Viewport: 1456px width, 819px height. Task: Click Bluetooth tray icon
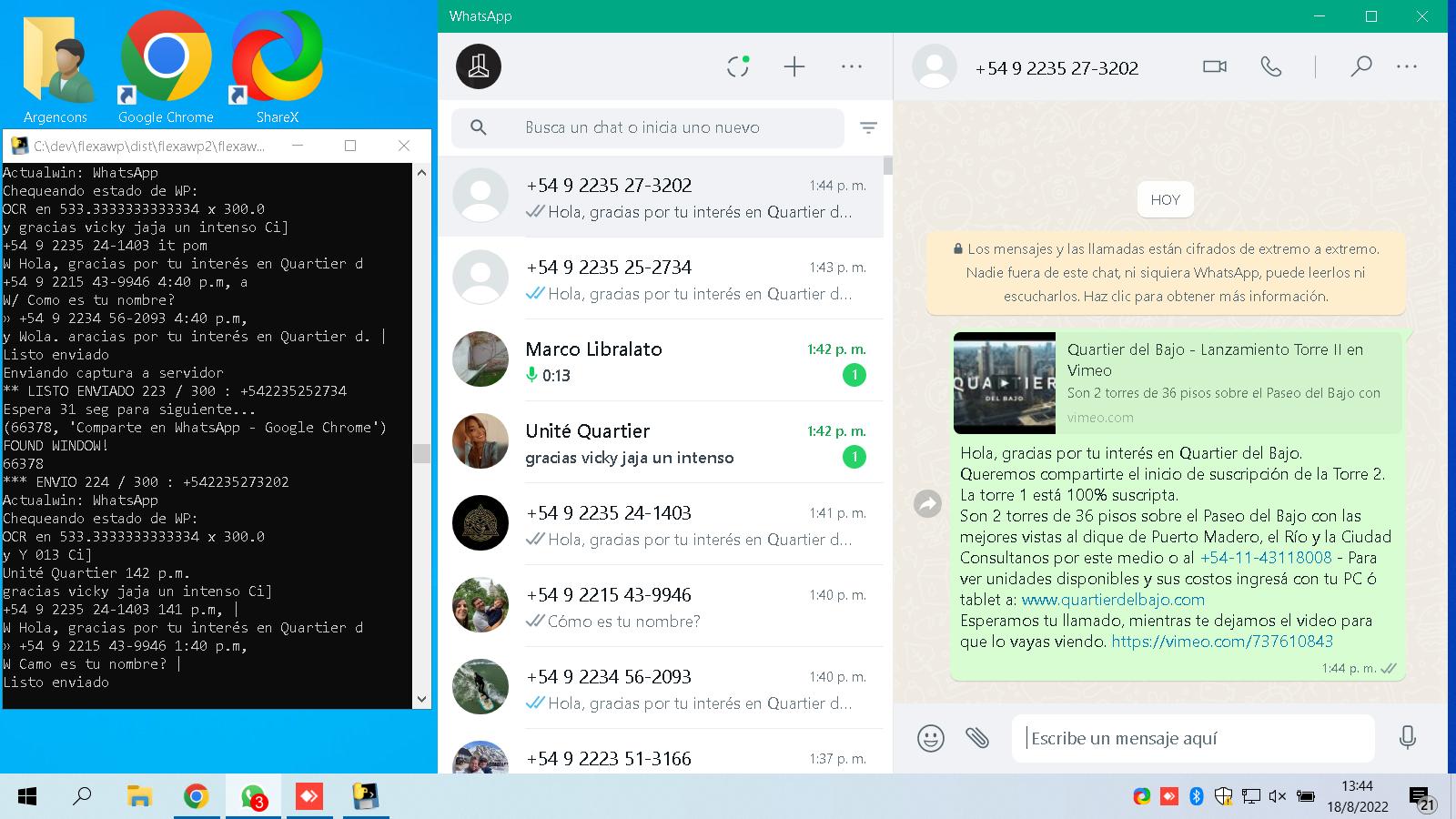(x=1197, y=797)
